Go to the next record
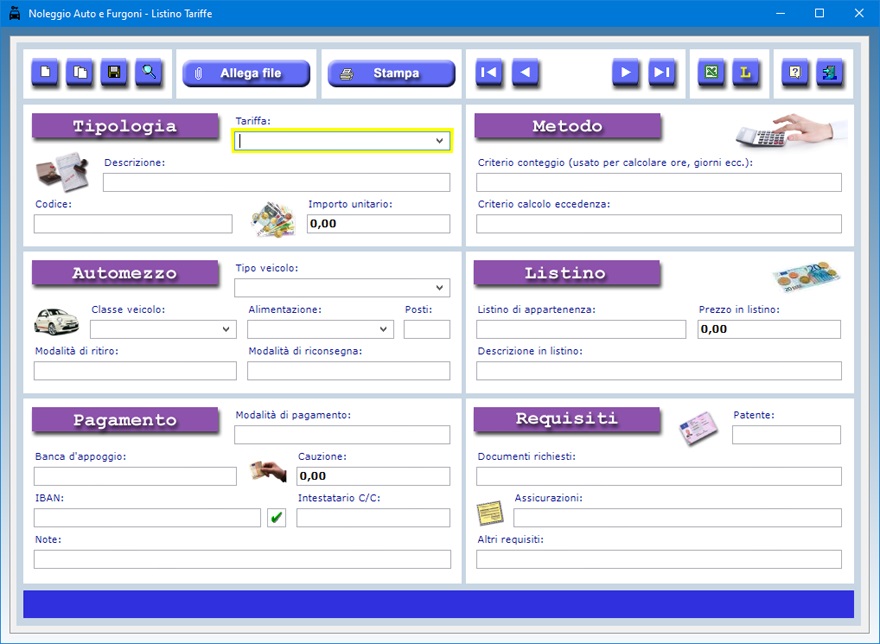 [x=626, y=73]
